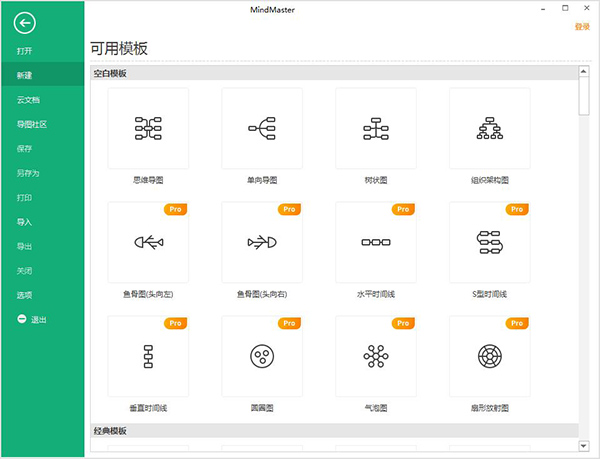600x459 pixels.
Task: Click scrollbar up arrow in template list
Action: [584, 72]
